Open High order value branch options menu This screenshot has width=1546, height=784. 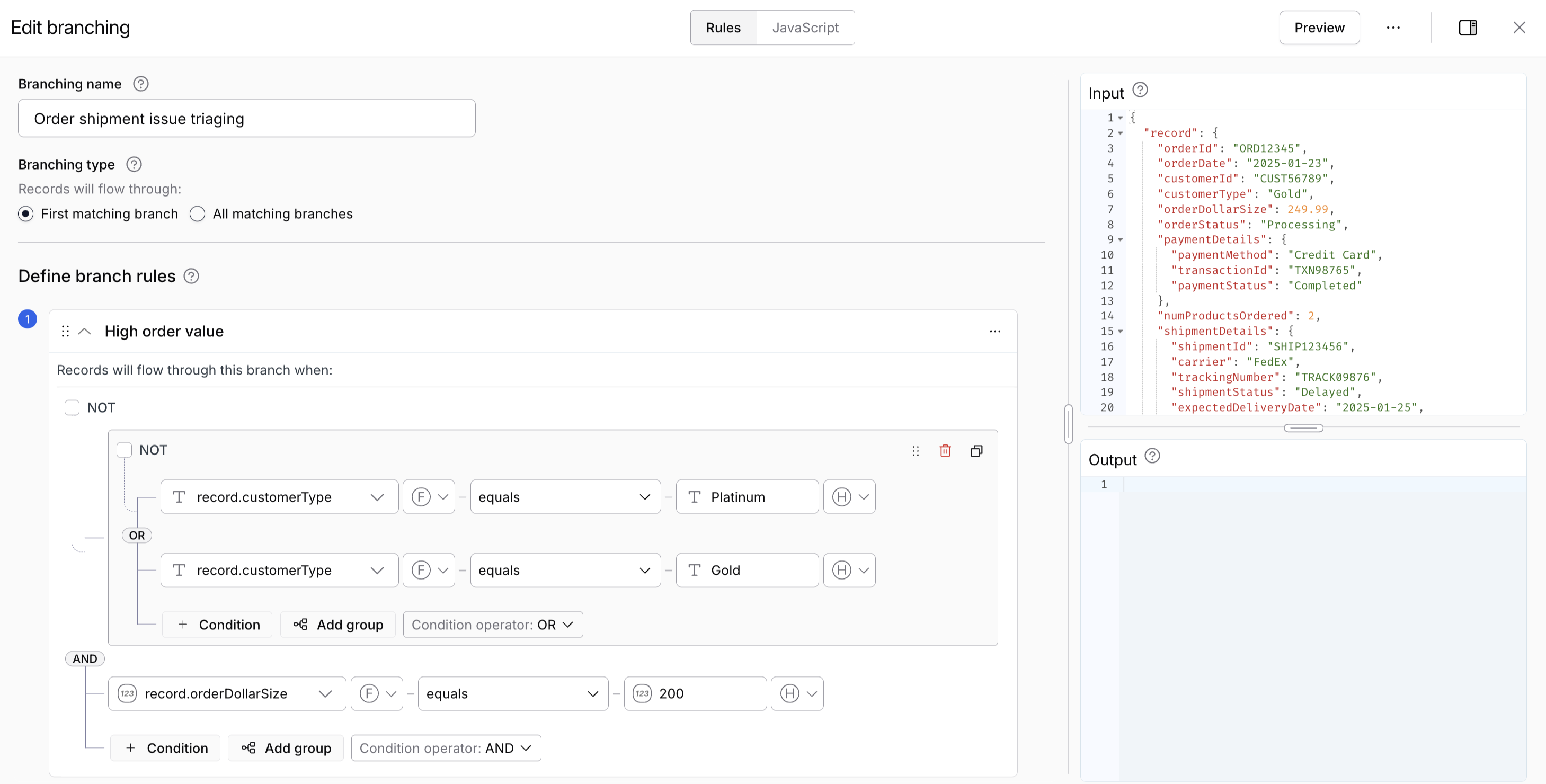tap(994, 332)
